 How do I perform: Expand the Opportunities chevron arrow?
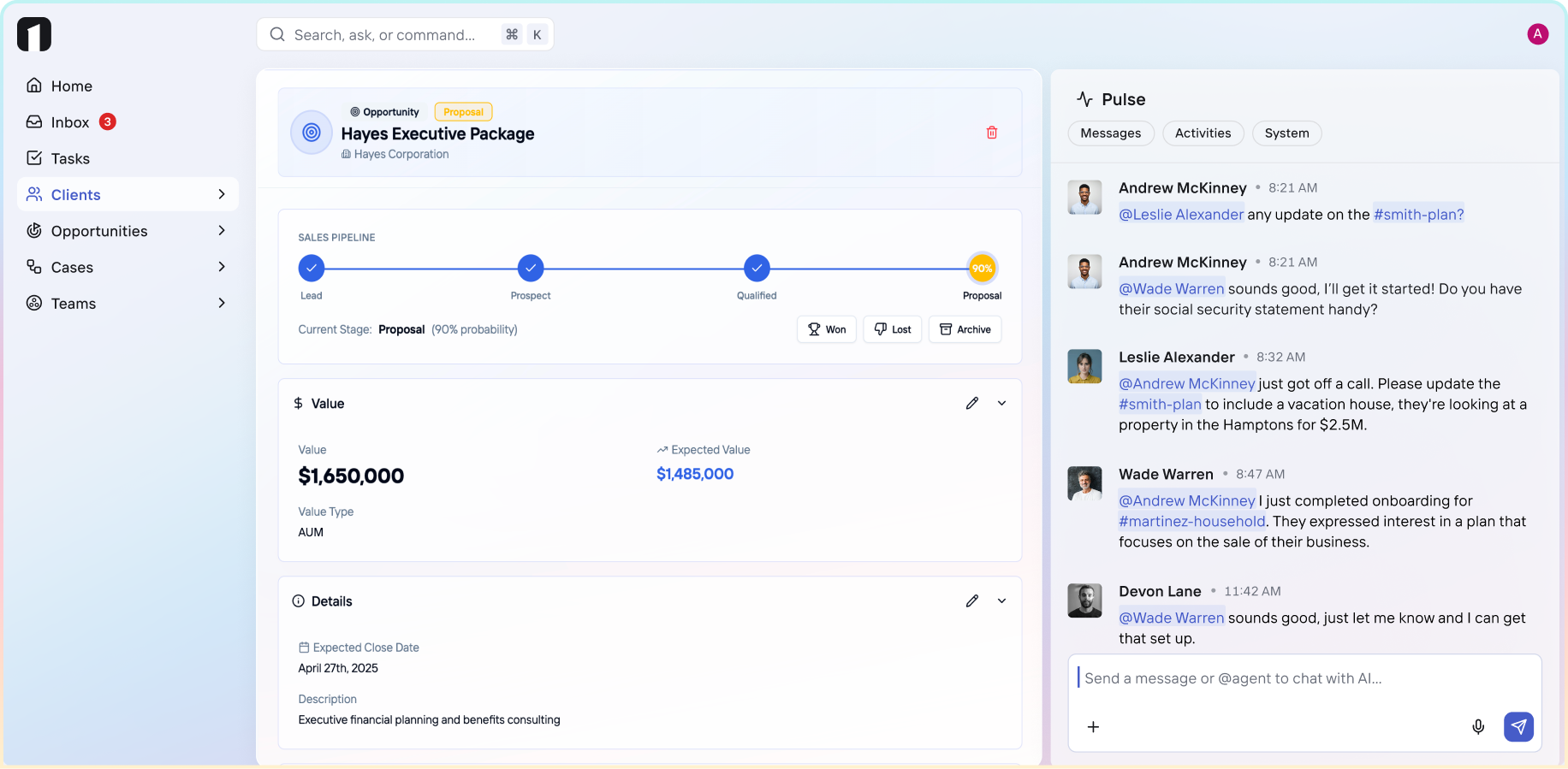[x=222, y=231]
